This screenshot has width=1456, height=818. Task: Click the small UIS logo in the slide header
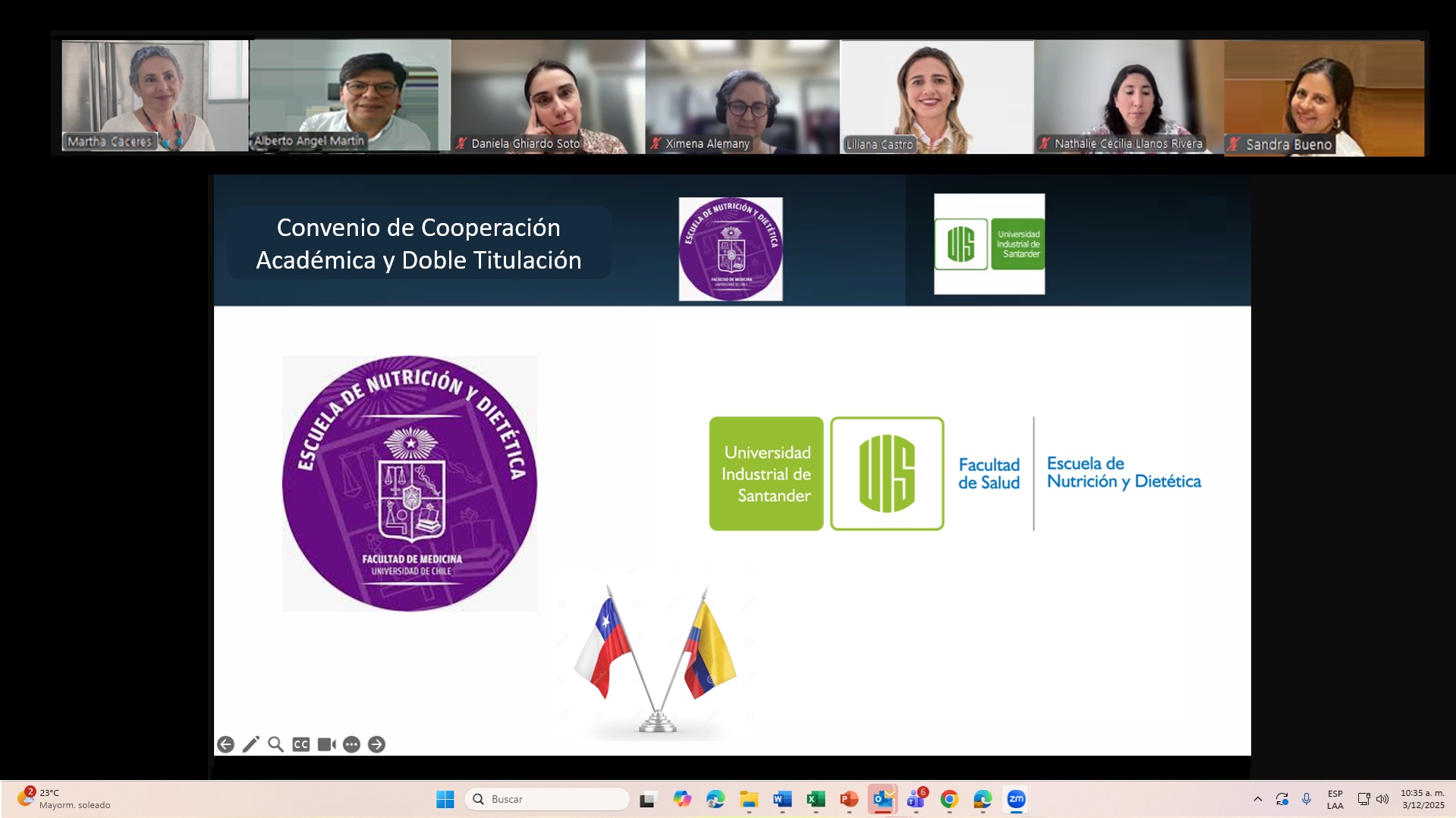[989, 244]
